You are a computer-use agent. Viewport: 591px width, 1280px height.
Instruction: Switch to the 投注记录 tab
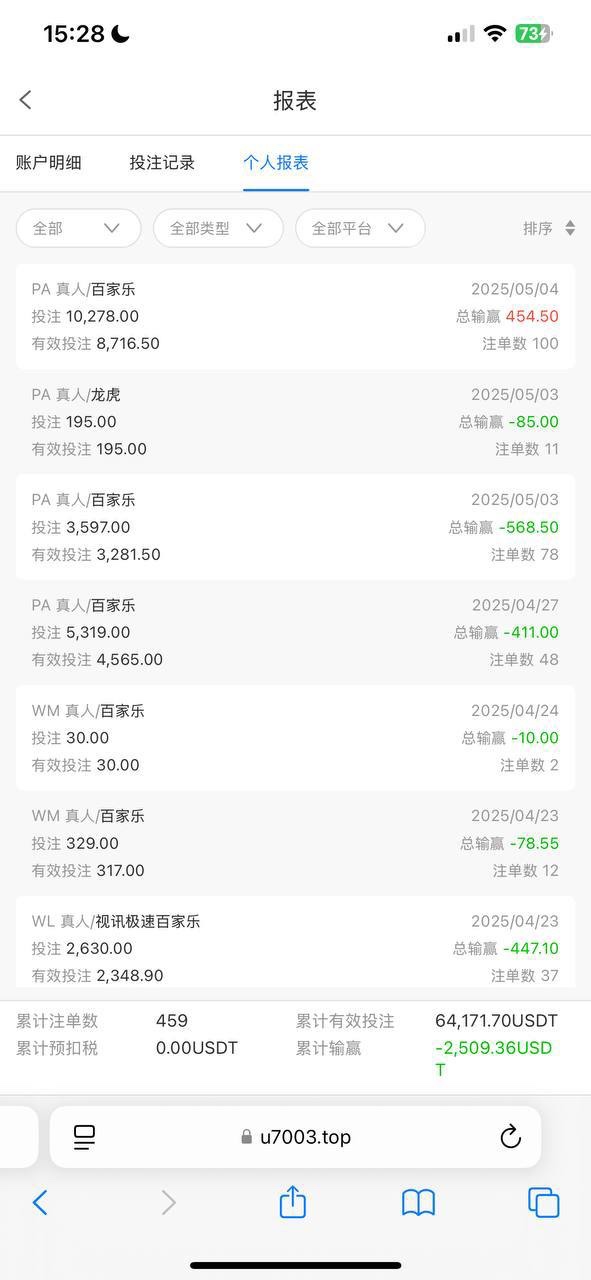coord(163,162)
